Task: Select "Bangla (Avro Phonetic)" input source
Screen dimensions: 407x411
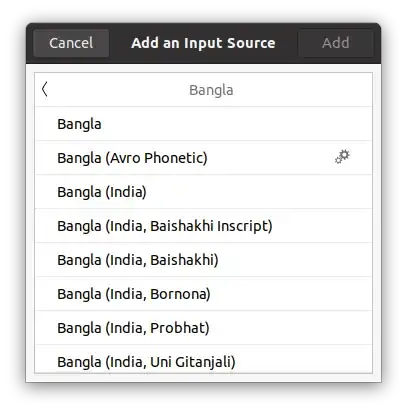Action: tap(204, 158)
